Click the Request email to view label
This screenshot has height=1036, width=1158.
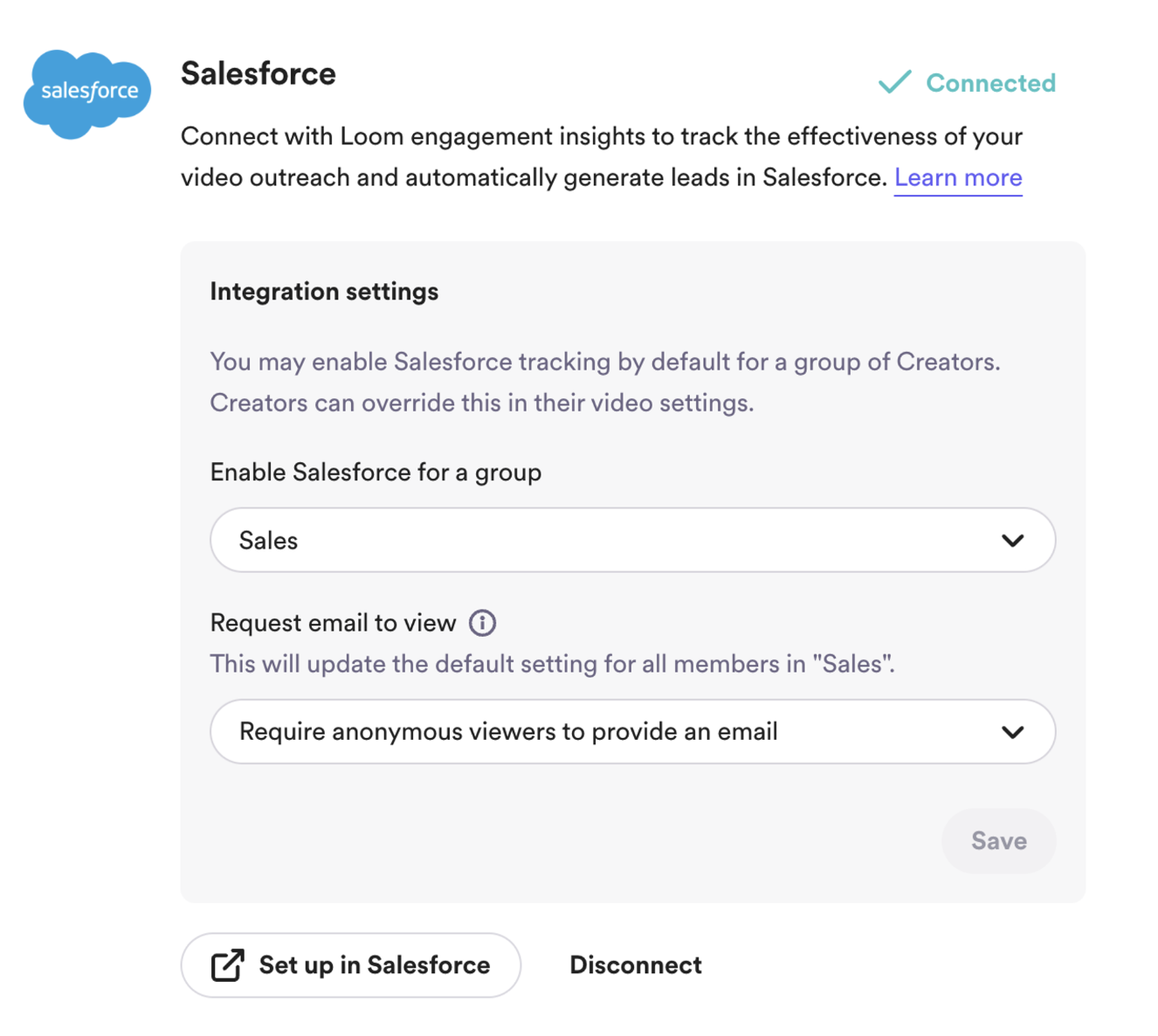(333, 623)
